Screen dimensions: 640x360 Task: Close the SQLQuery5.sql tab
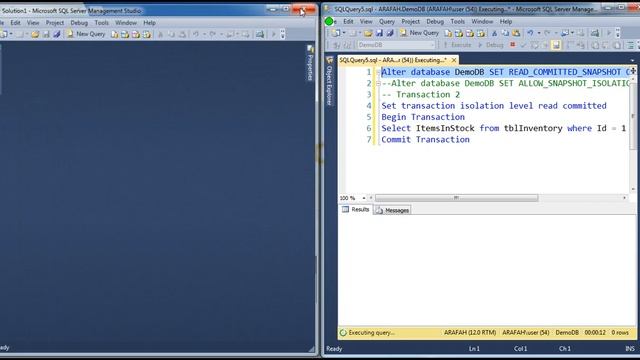454,60
